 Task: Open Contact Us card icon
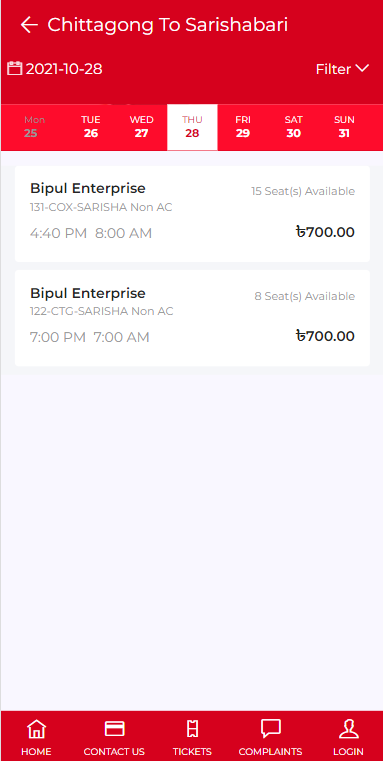coord(115,729)
